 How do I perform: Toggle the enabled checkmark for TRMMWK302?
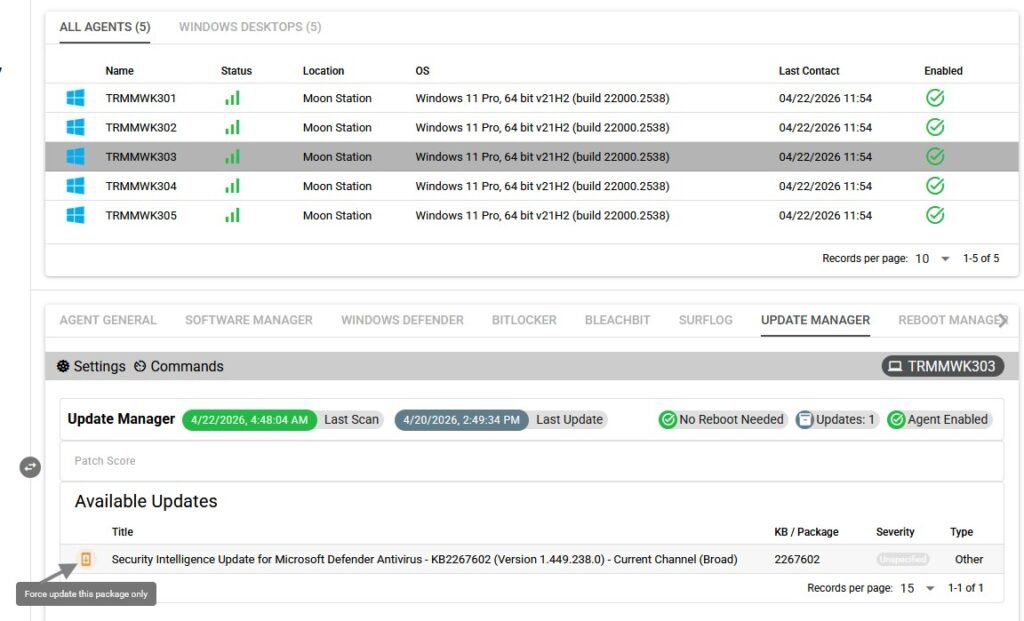935,127
